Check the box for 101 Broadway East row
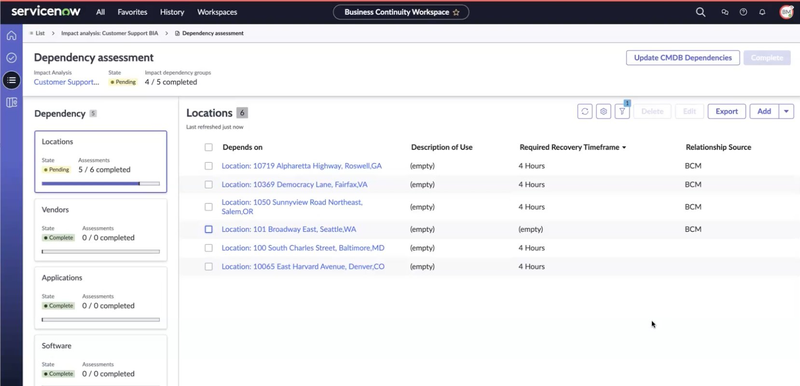800x386 pixels. pyautogui.click(x=208, y=229)
